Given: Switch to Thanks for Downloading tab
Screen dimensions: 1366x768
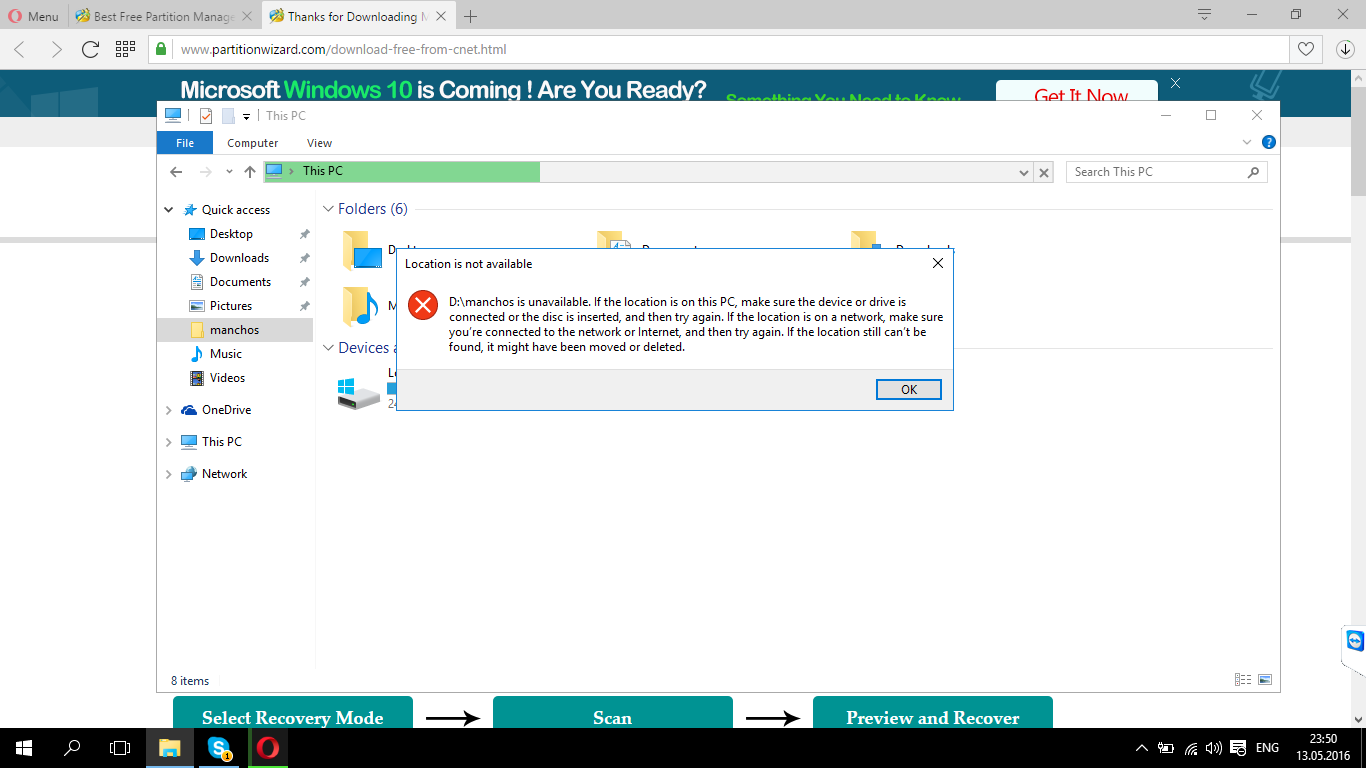Looking at the screenshot, I should tap(357, 16).
